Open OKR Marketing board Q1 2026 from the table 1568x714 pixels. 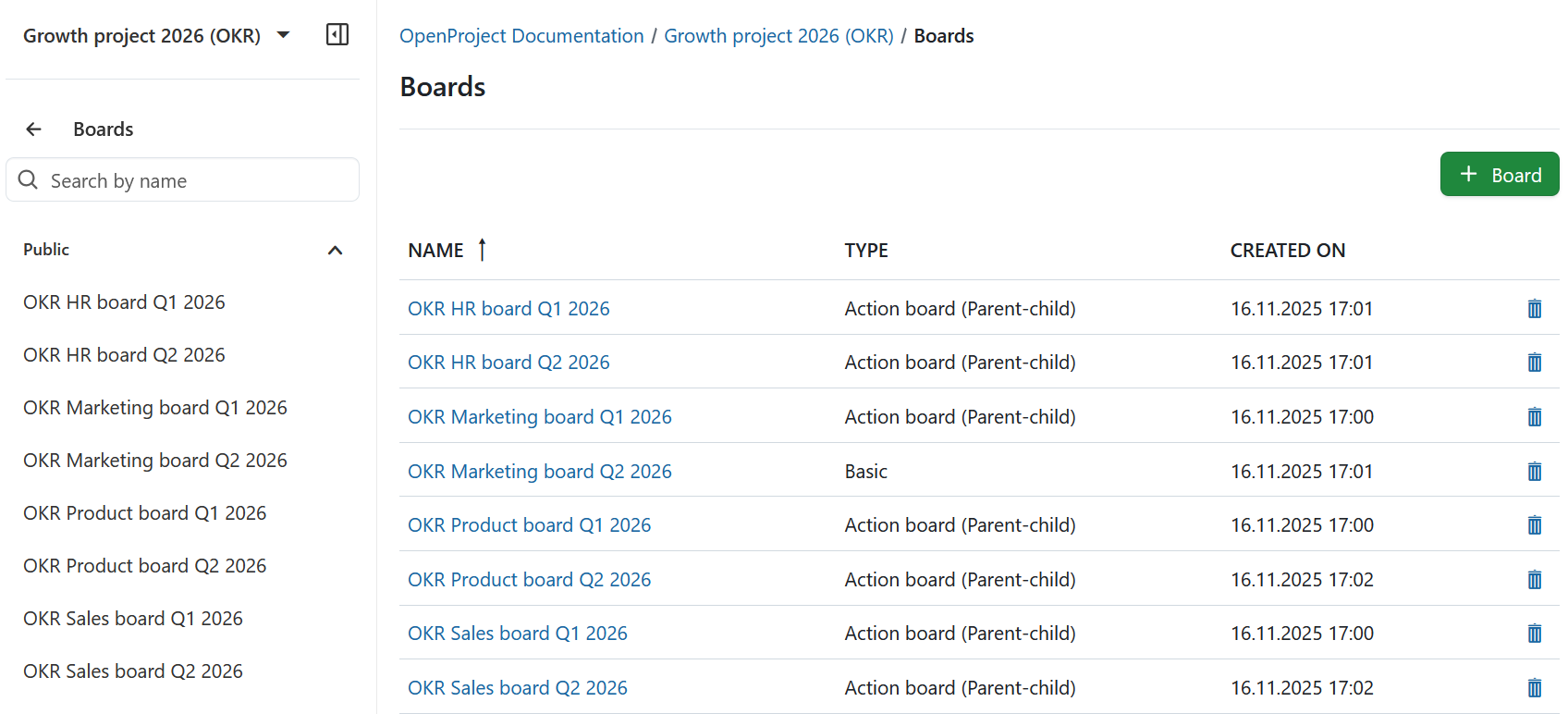540,417
